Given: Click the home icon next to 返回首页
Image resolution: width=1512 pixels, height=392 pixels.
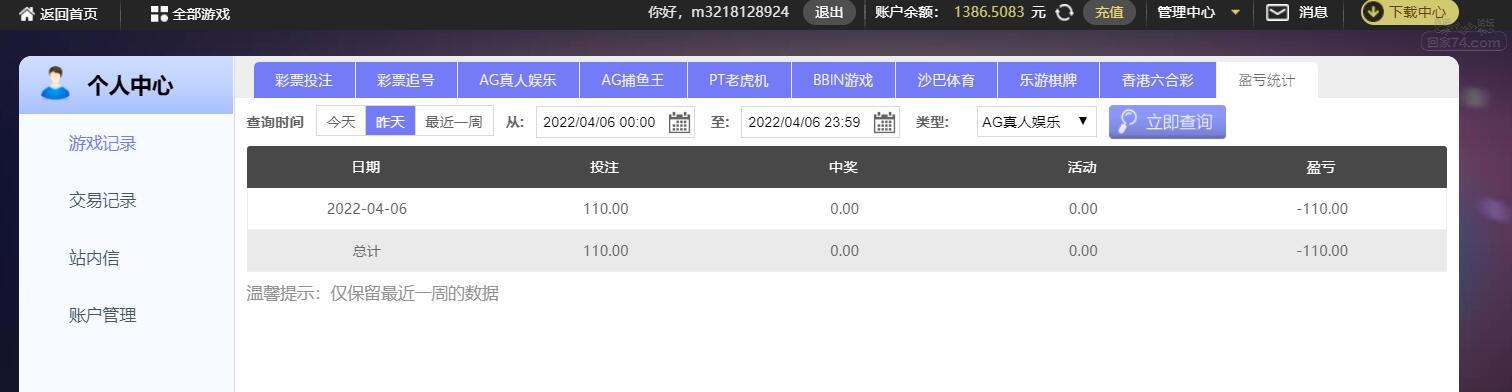Looking at the screenshot, I should (27, 13).
